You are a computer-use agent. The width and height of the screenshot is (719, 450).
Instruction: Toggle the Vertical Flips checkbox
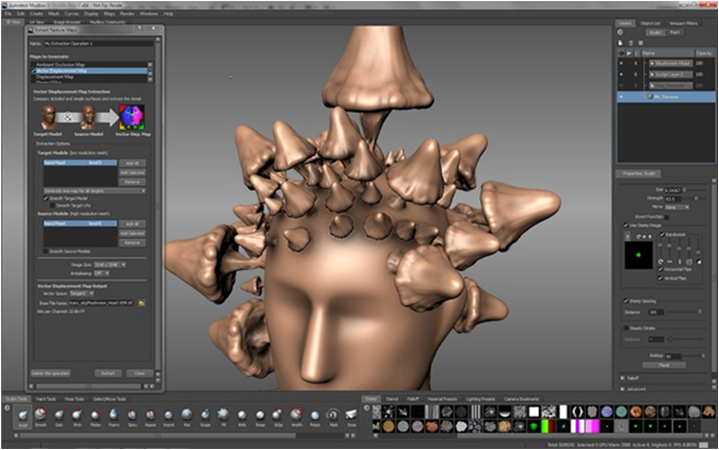click(x=661, y=278)
